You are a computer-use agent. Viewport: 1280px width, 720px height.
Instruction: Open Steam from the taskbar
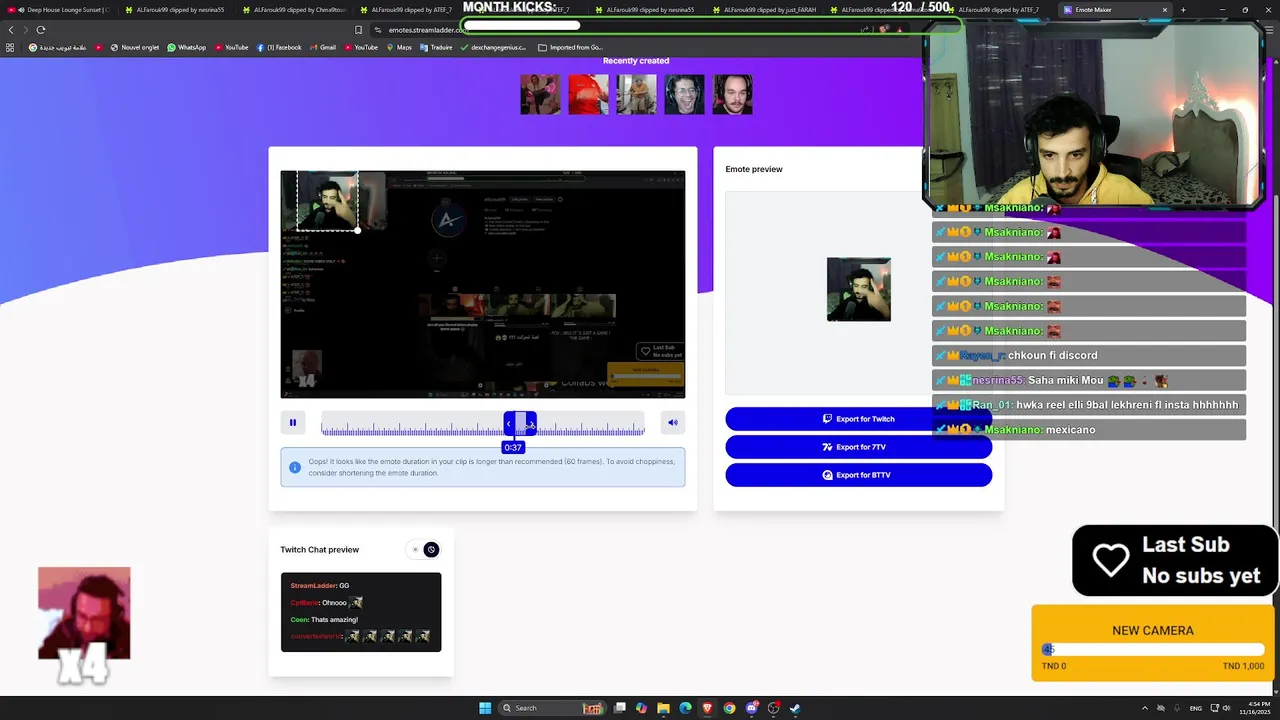795,708
